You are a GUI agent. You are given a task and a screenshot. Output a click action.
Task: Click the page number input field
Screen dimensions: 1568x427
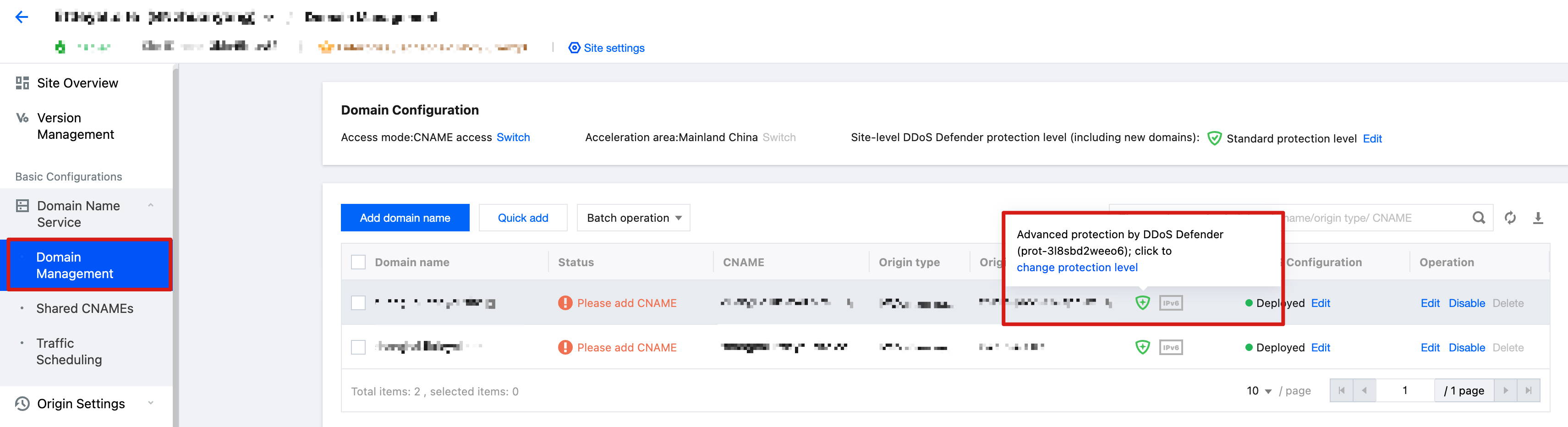pos(1404,390)
